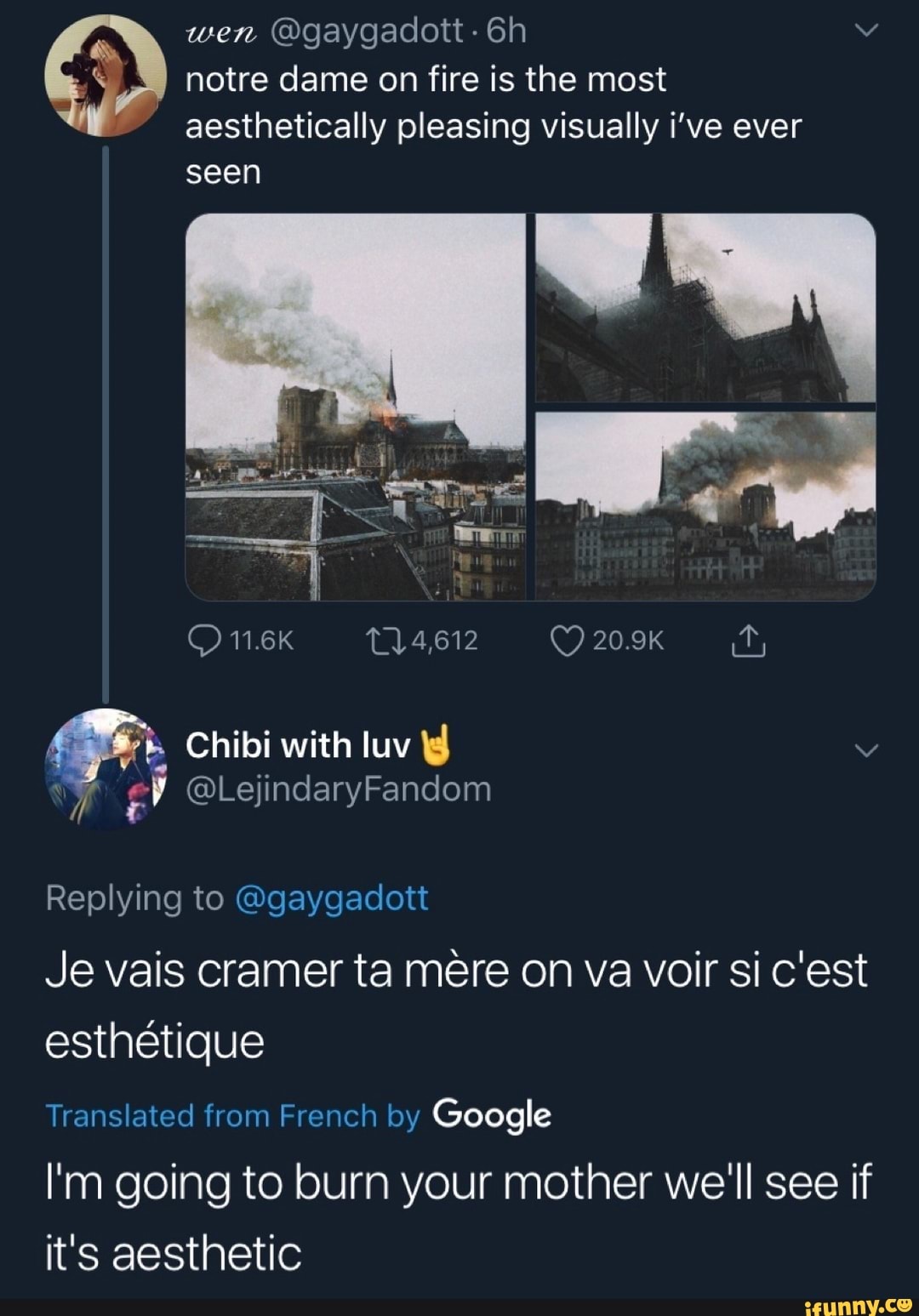Open wen's profile picture

click(x=106, y=75)
